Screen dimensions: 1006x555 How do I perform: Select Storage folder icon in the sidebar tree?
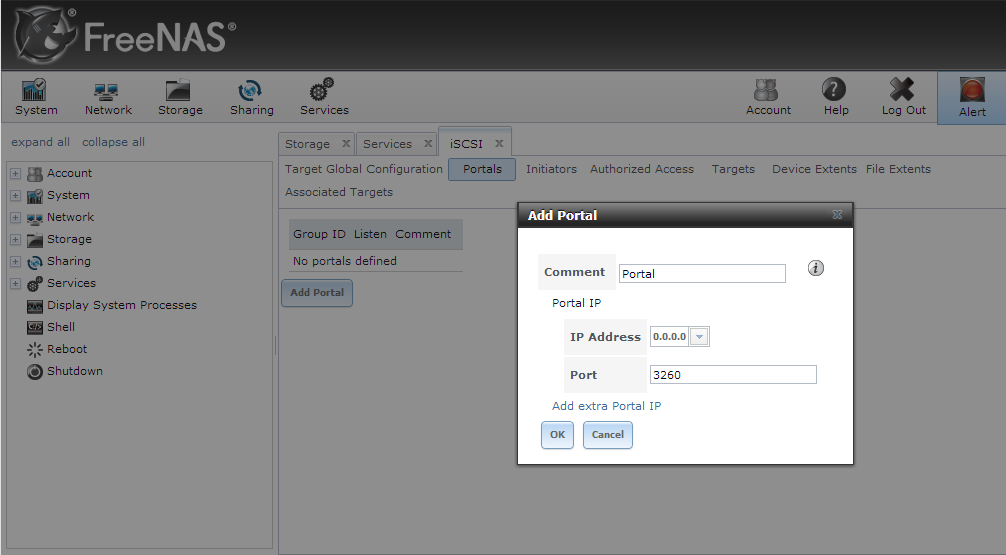coord(35,240)
